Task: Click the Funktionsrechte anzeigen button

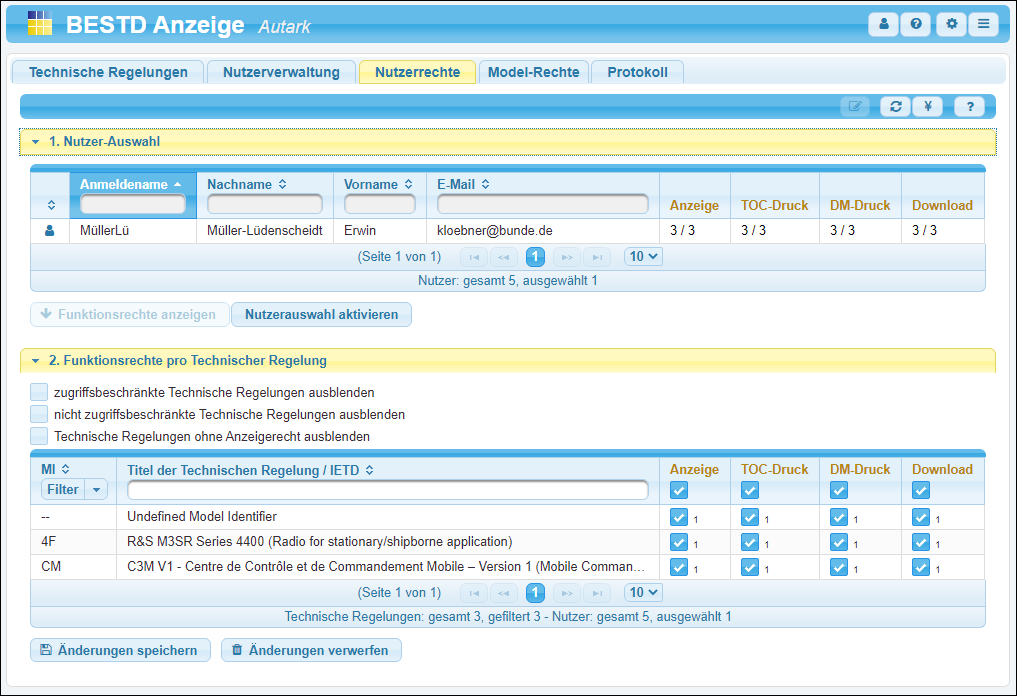Action: pyautogui.click(x=130, y=315)
